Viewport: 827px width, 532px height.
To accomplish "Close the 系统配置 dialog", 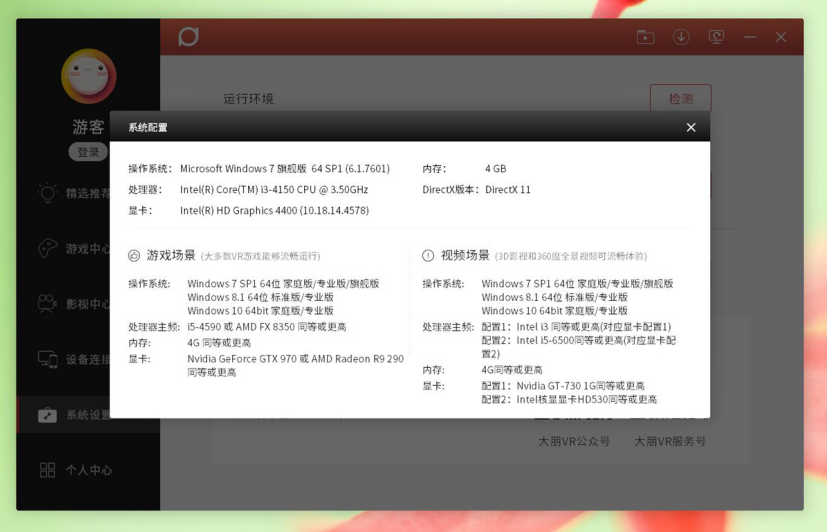I will pos(690,127).
